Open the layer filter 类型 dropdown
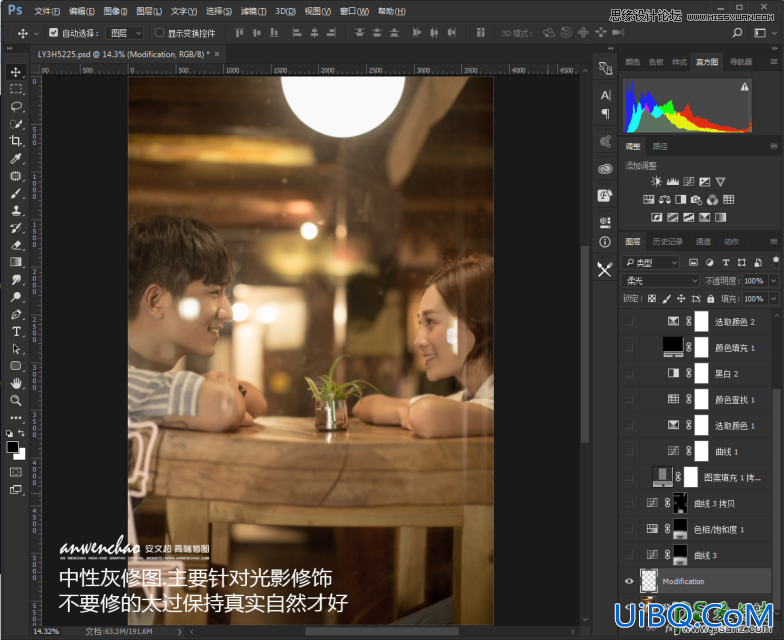Viewport: 784px width, 640px height. [x=651, y=262]
